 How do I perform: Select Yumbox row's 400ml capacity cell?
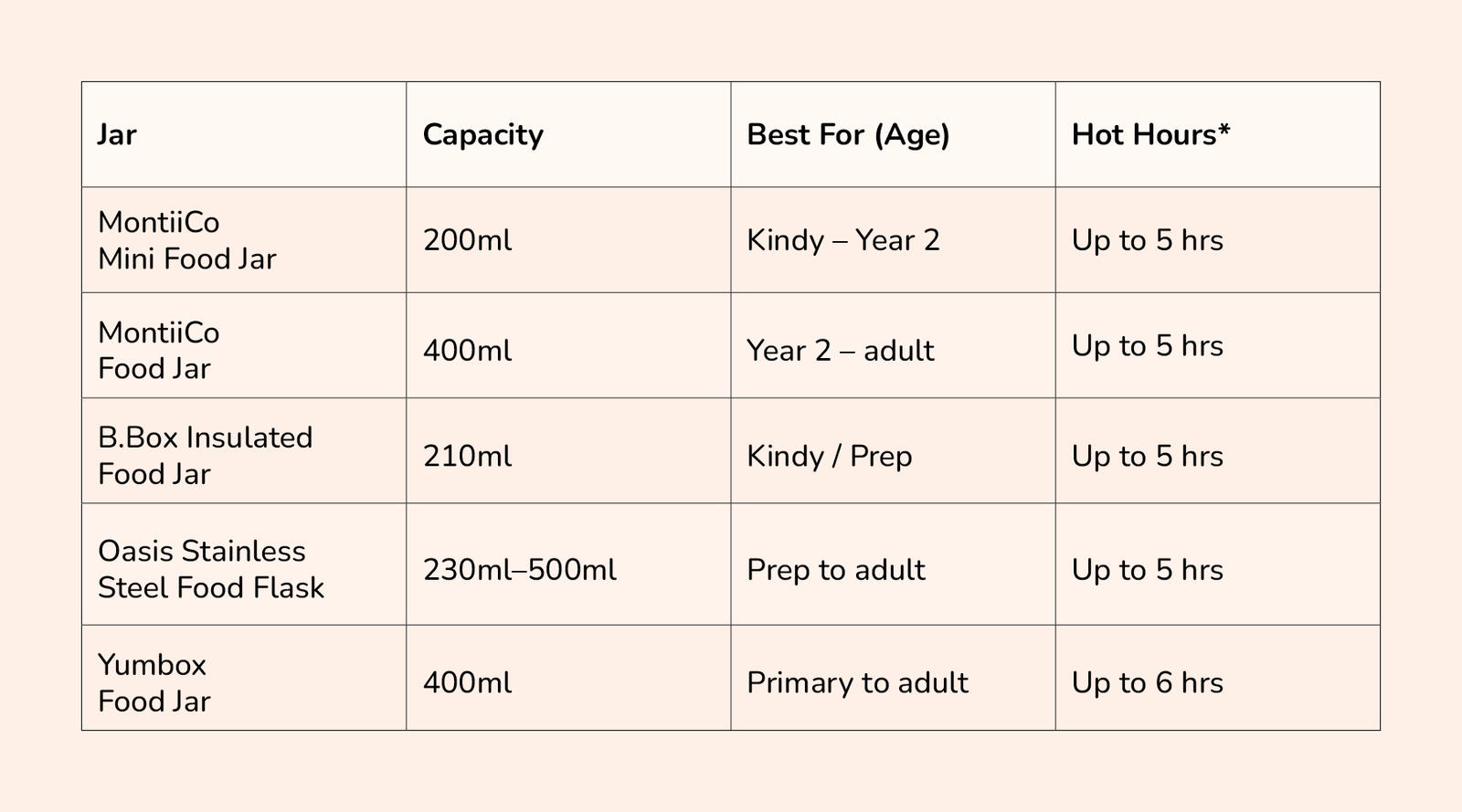coord(568,678)
